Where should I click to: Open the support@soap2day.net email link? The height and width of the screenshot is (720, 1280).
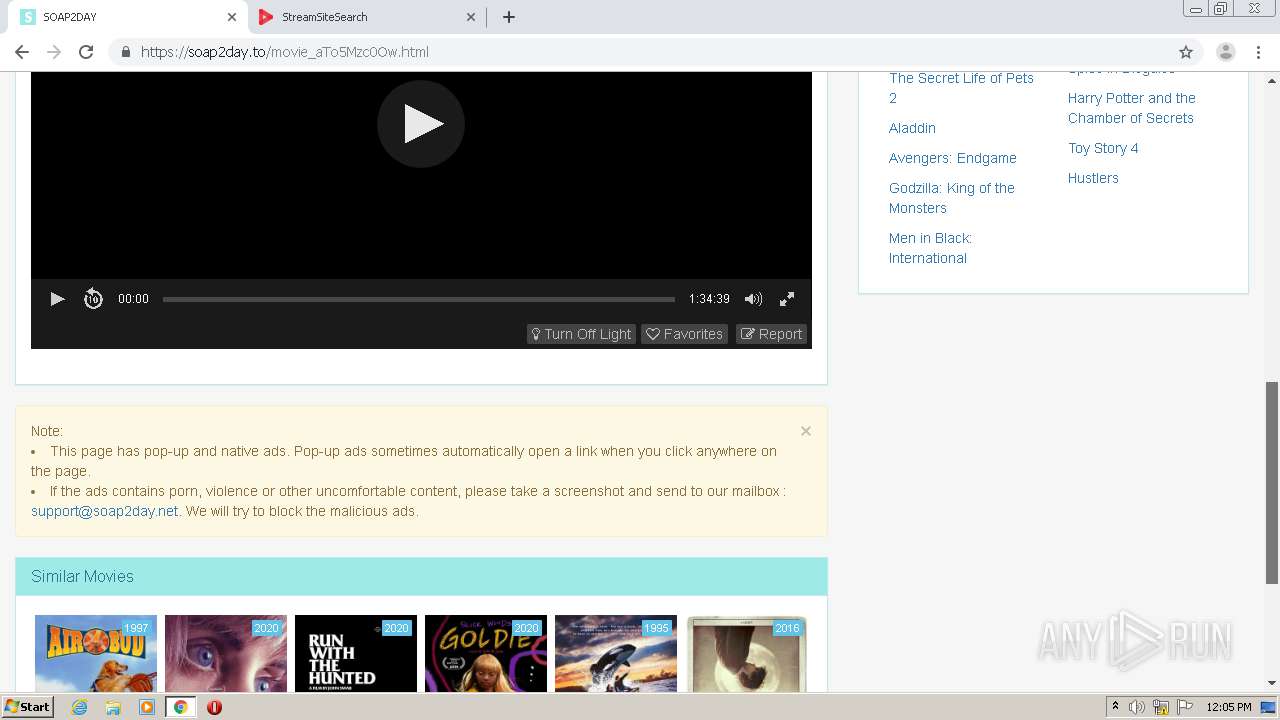[105, 511]
